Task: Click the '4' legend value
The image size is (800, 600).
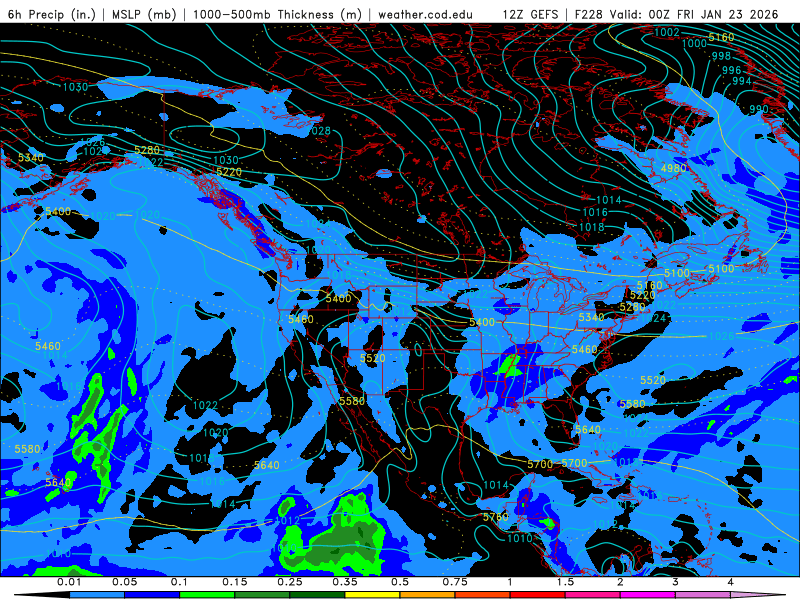Action: click(731, 582)
